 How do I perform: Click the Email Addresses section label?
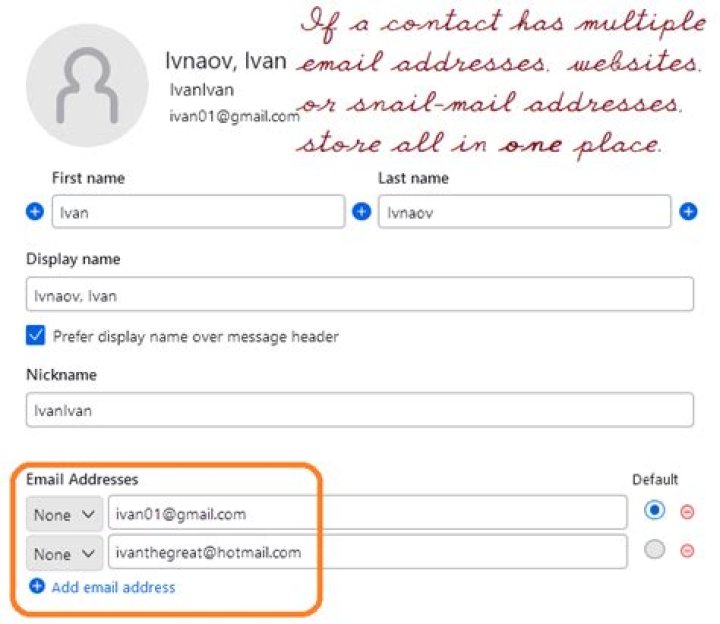coord(82,479)
